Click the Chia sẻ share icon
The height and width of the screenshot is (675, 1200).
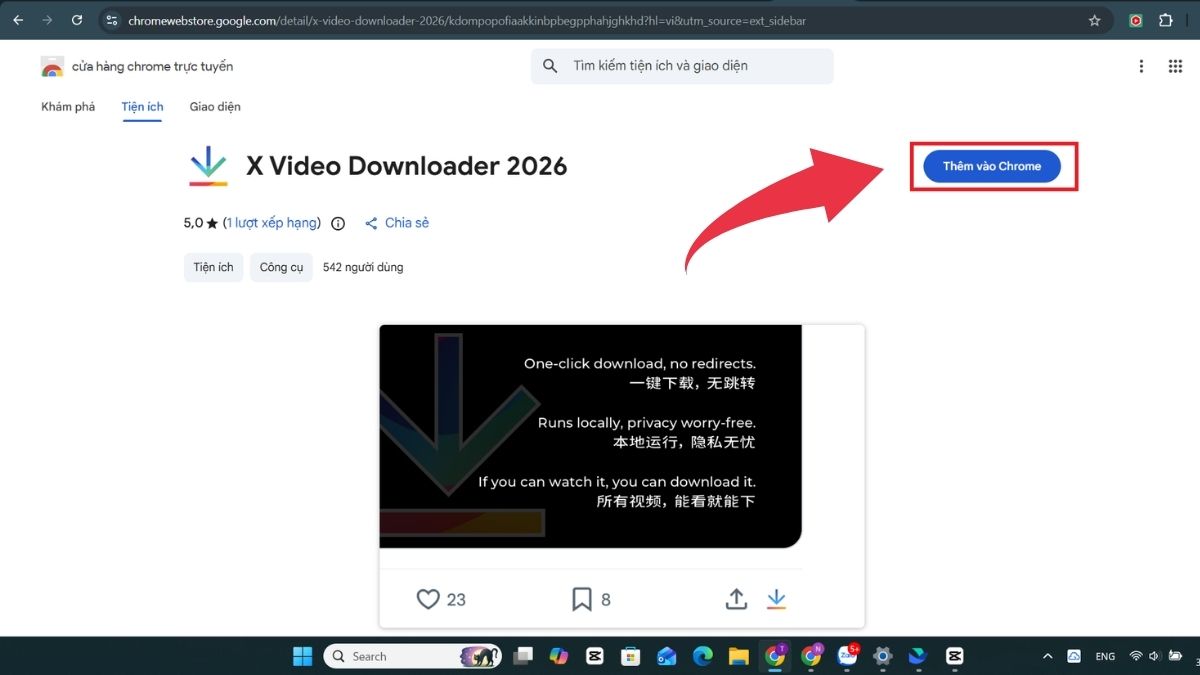[371, 222]
